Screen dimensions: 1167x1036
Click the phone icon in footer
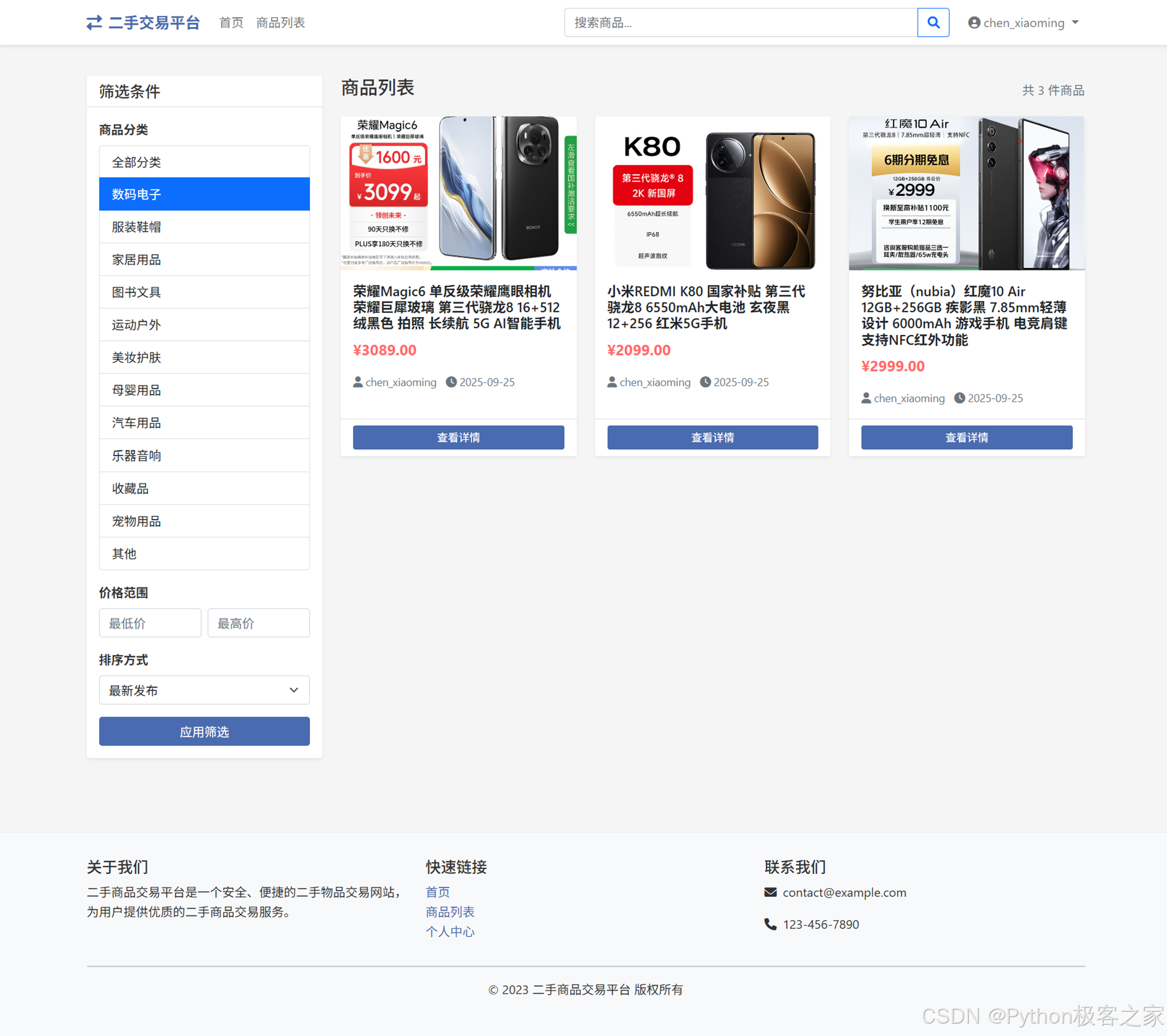[x=770, y=924]
